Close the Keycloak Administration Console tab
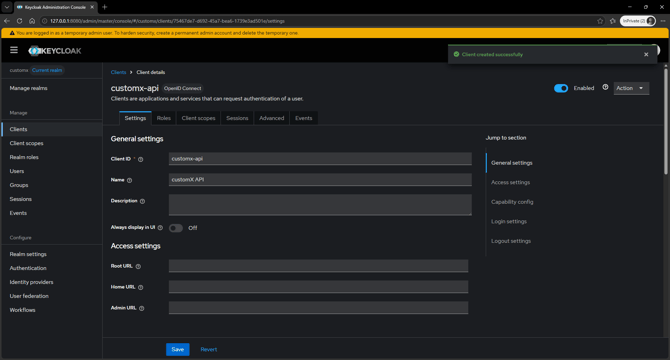The width and height of the screenshot is (670, 360). (x=92, y=7)
